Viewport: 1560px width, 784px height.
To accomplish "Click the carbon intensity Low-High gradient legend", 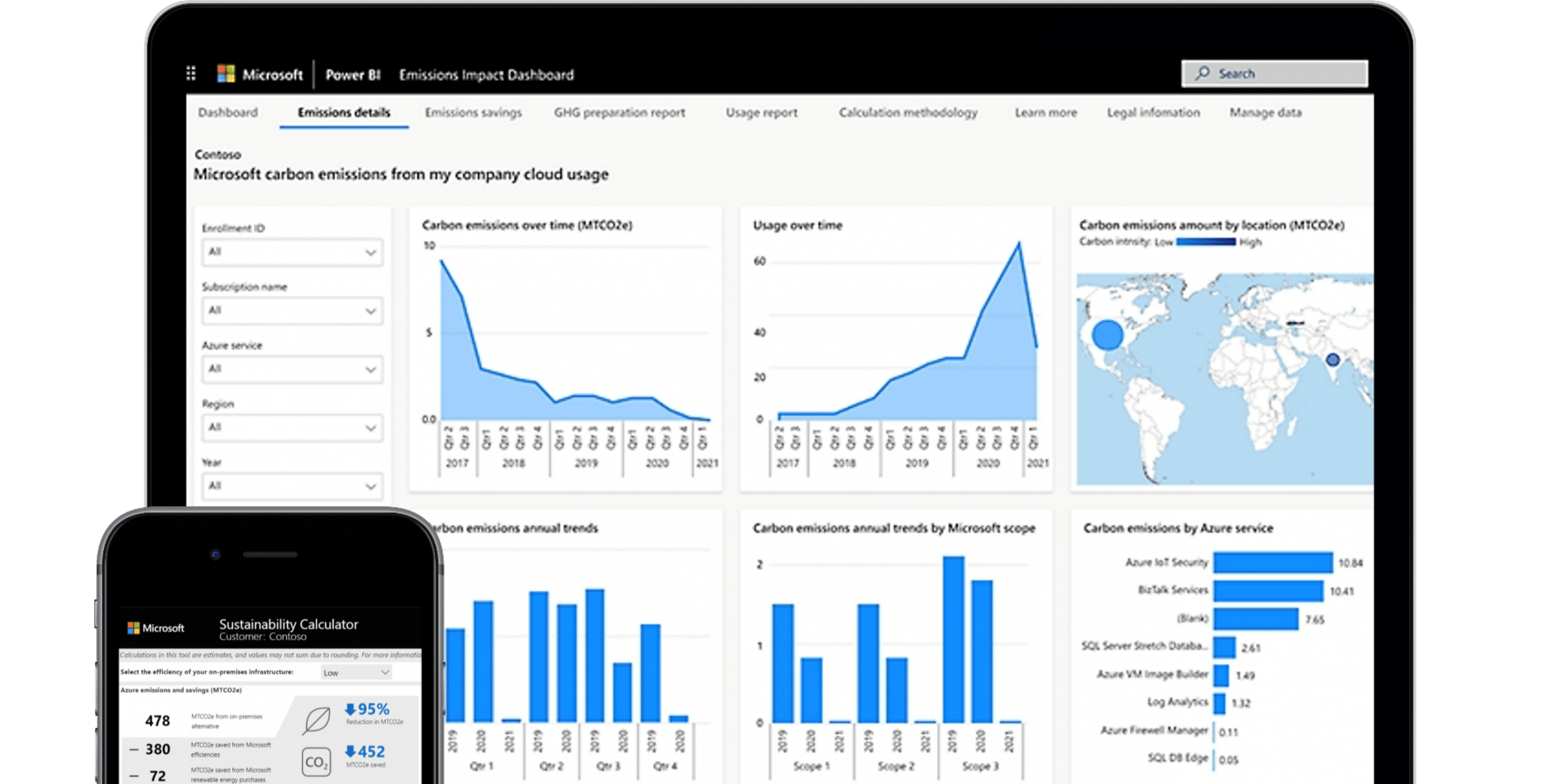I will (x=1206, y=242).
